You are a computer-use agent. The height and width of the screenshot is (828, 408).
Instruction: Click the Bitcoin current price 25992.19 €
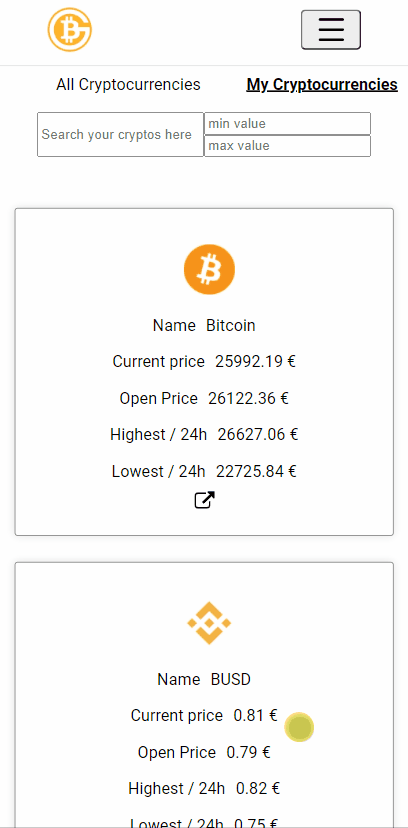click(255, 362)
